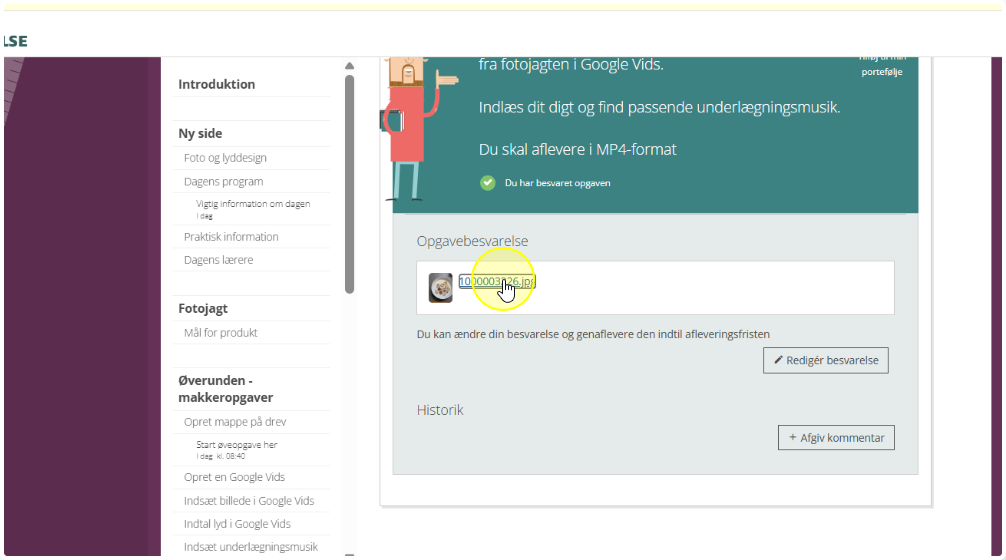1006x560 pixels.
Task: Navigate to Praktisk information
Action: click(231, 237)
